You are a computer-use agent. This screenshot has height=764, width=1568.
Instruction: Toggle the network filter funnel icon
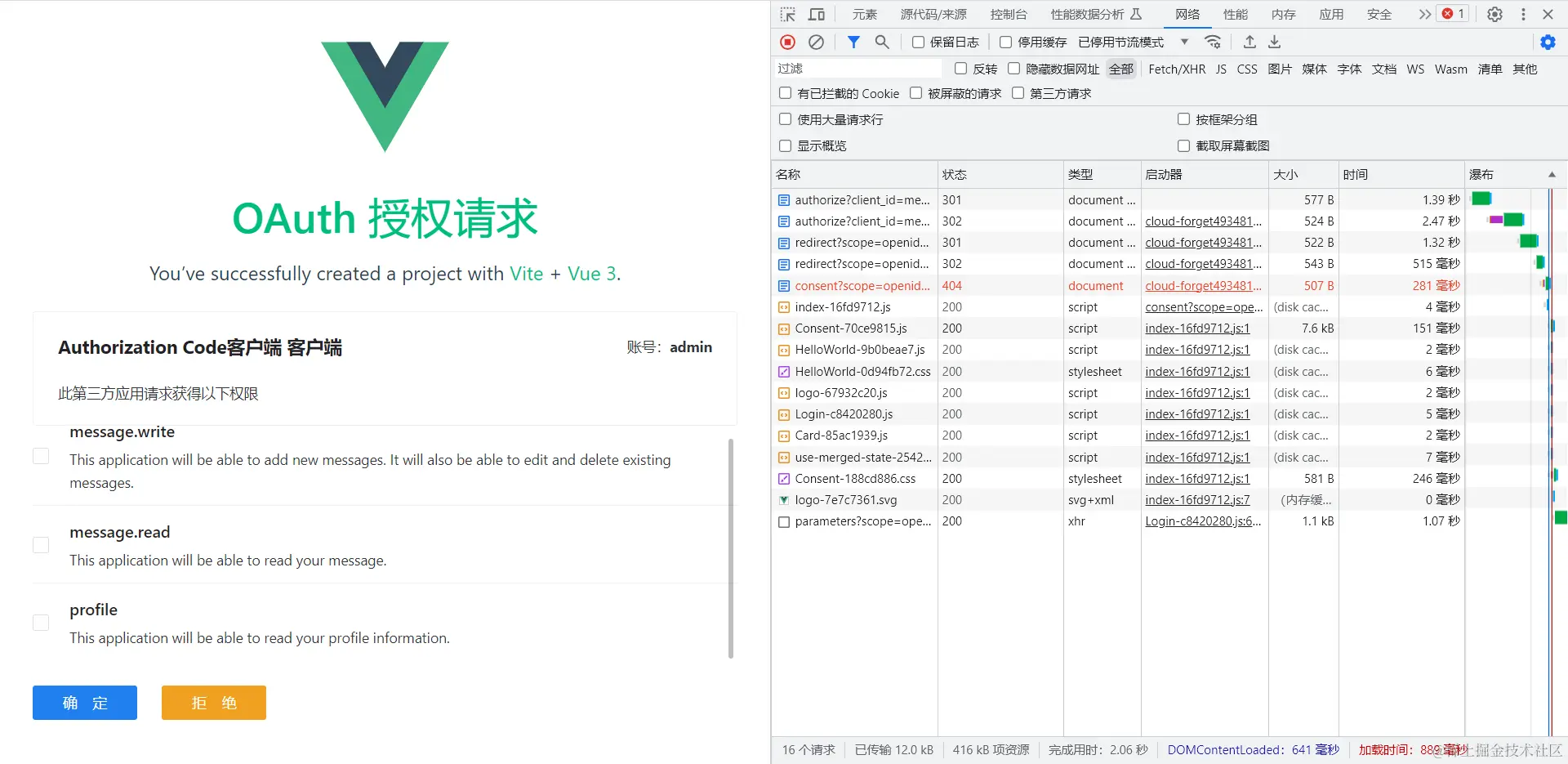coord(853,42)
